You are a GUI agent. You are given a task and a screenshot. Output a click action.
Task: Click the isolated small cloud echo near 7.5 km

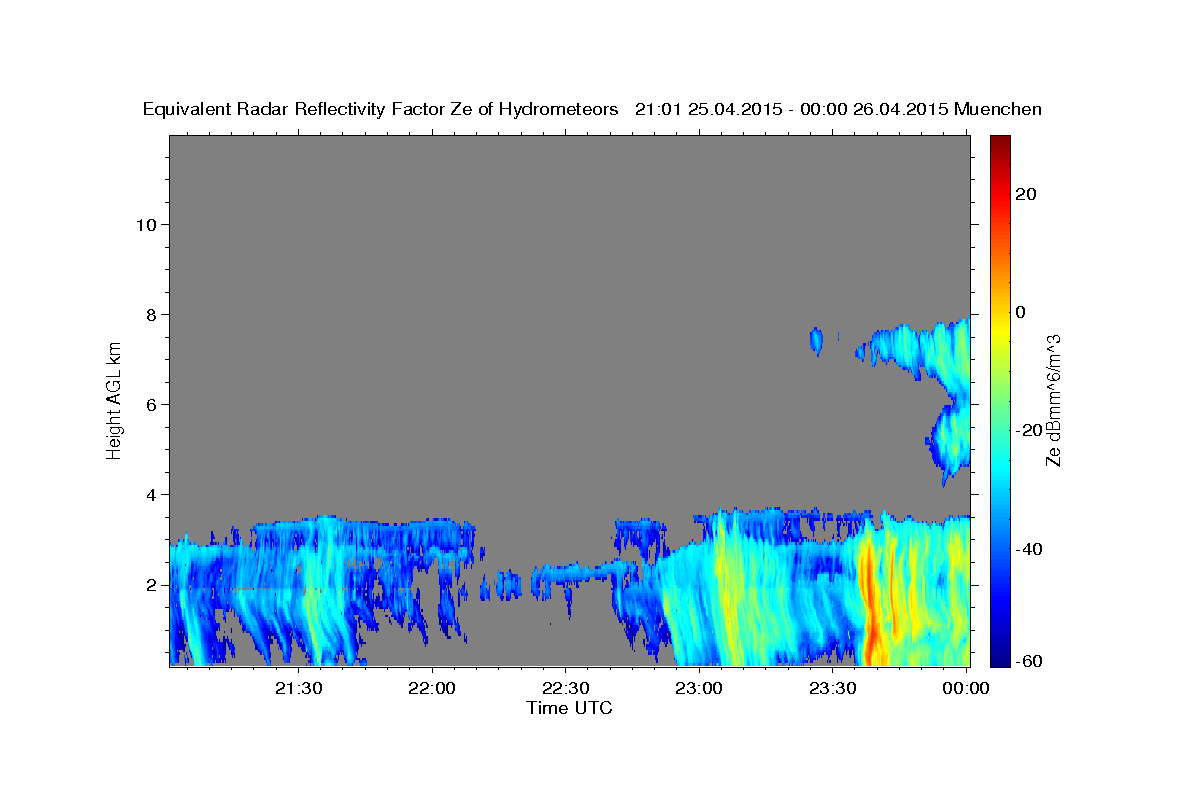[816, 341]
